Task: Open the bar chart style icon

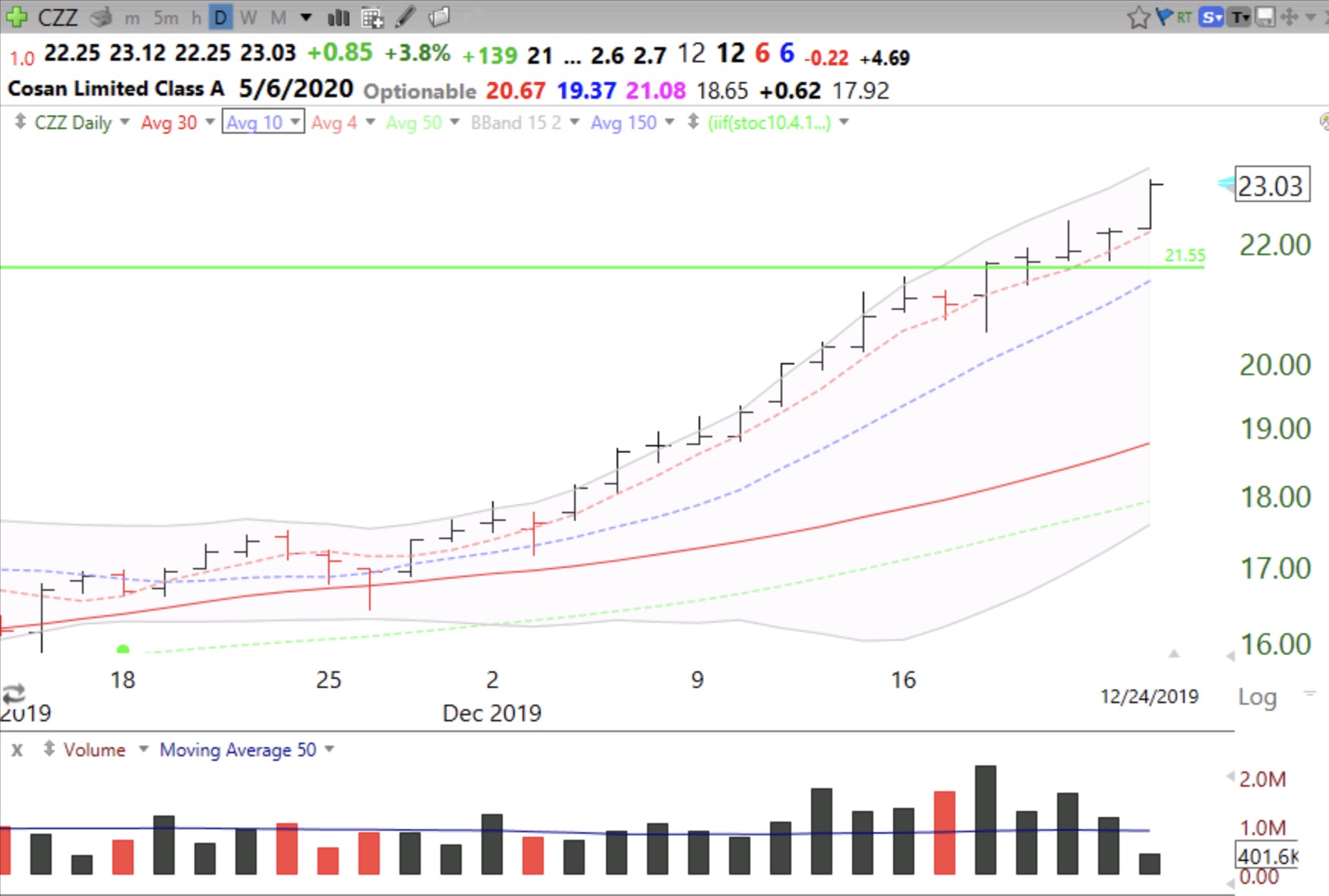Action: coord(338,17)
